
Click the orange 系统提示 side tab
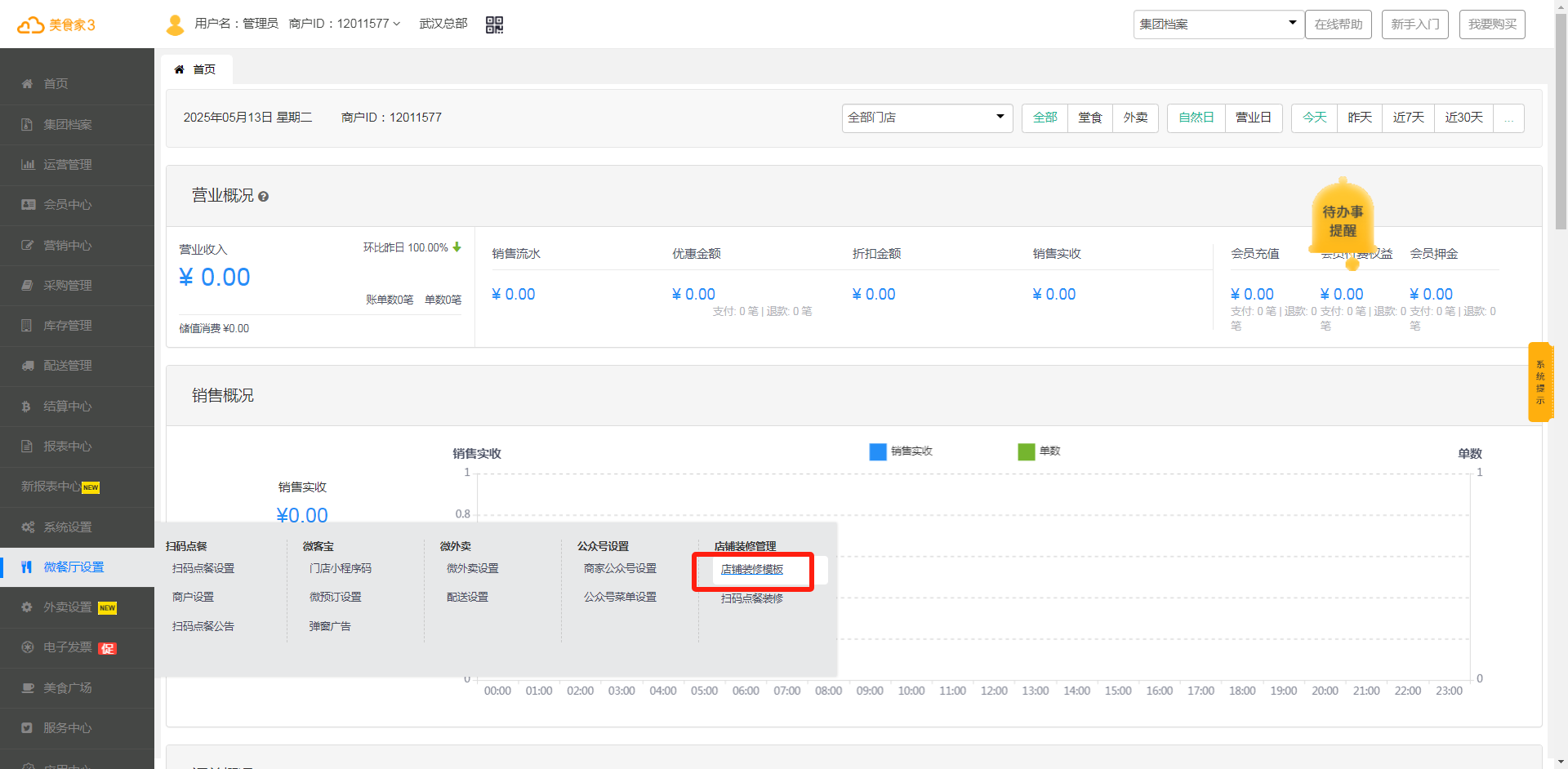click(x=1539, y=382)
